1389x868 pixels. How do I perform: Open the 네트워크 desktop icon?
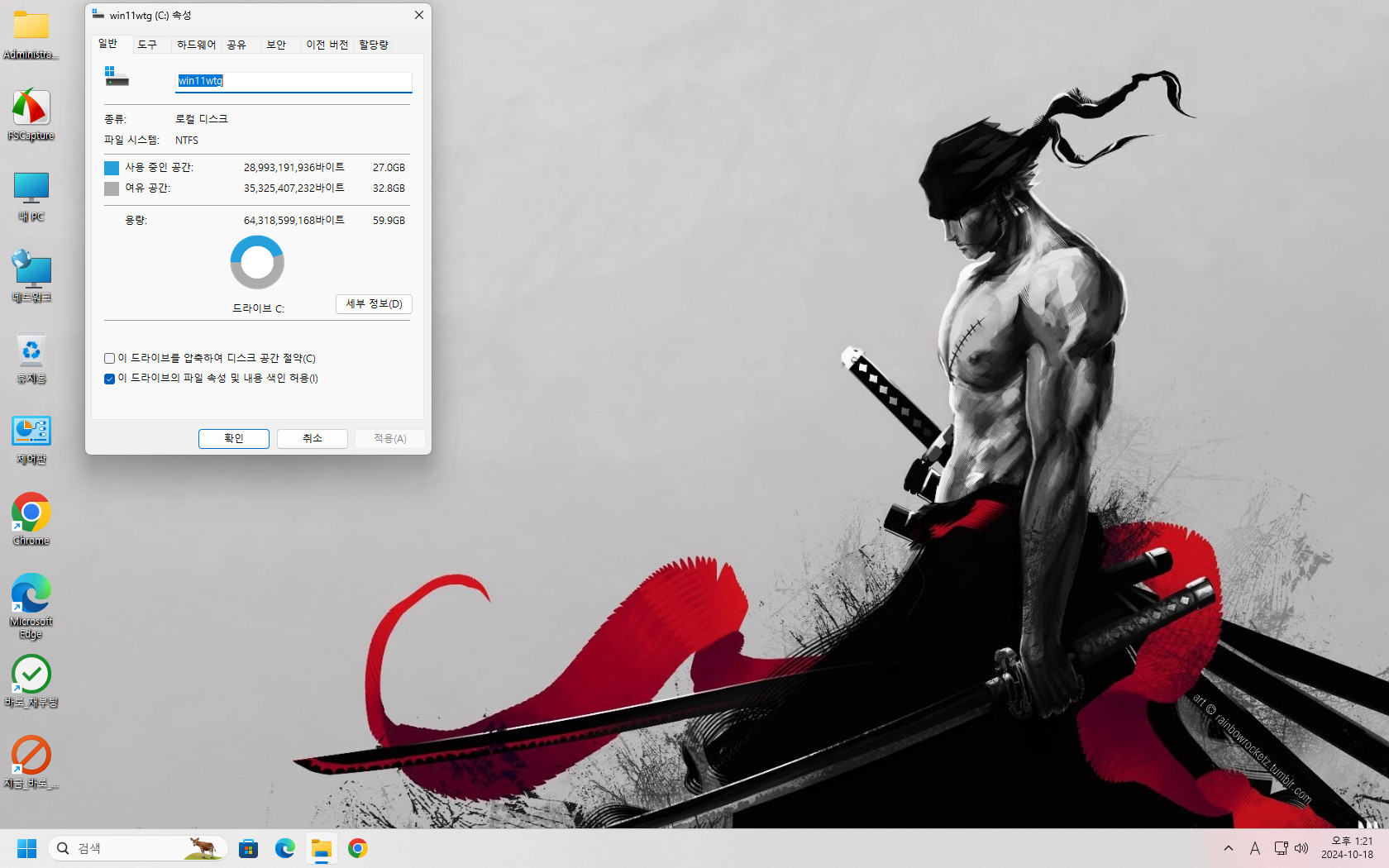pyautogui.click(x=31, y=277)
